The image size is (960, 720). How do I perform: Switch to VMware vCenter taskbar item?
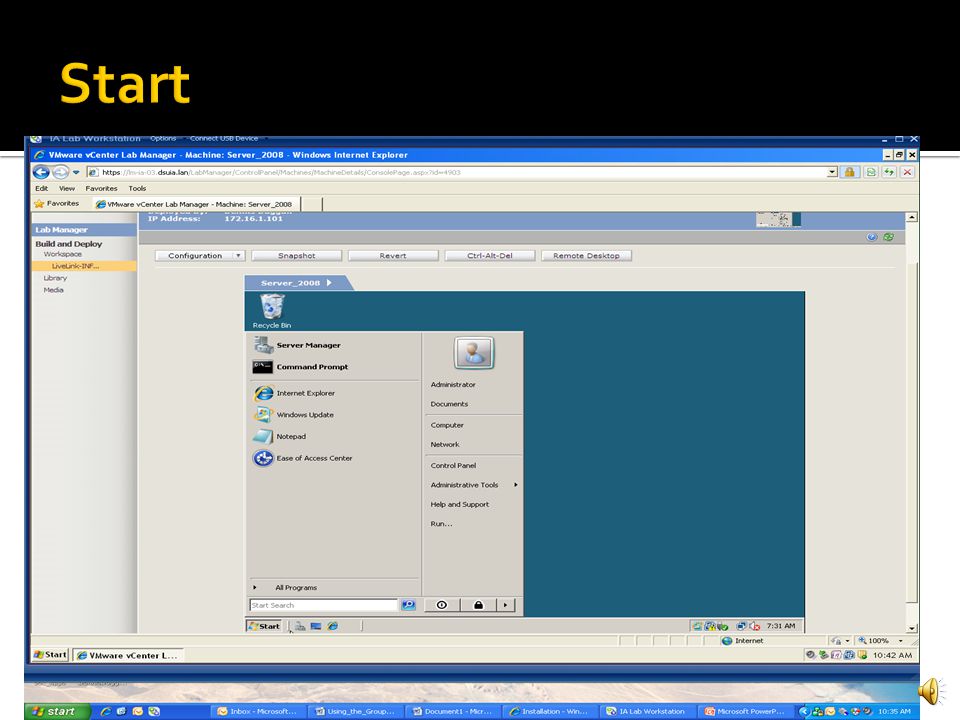[x=128, y=655]
